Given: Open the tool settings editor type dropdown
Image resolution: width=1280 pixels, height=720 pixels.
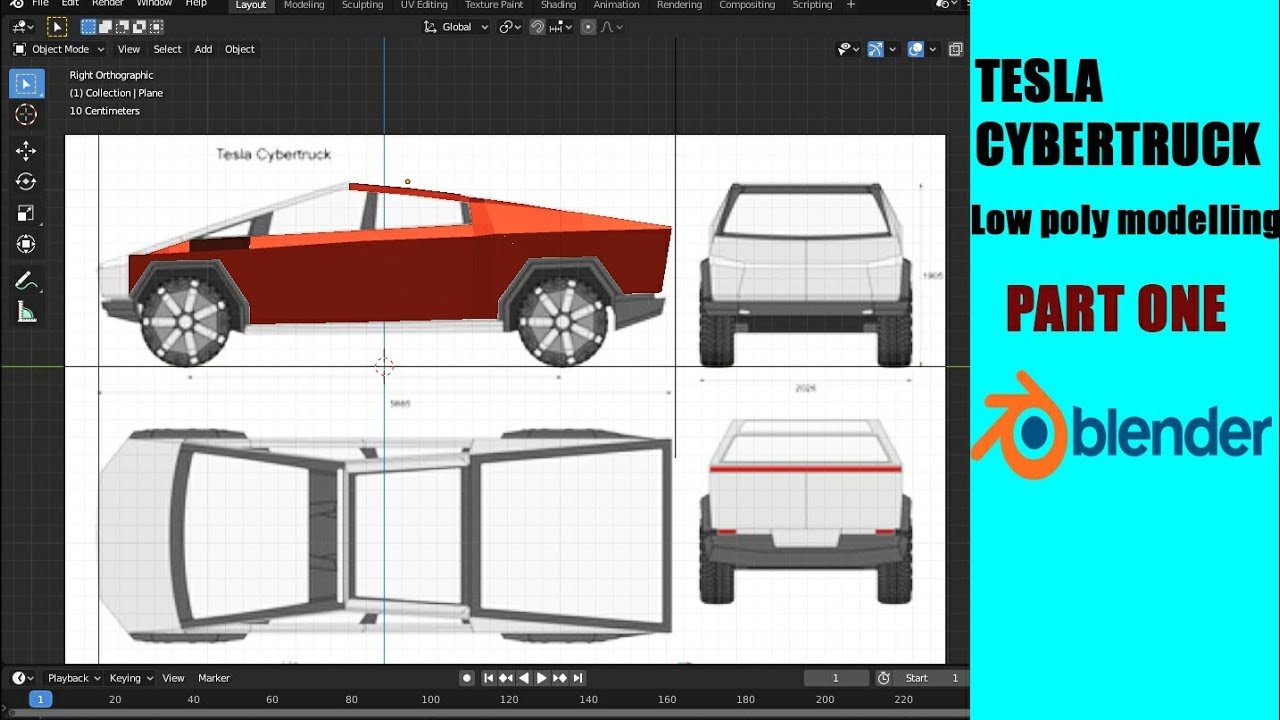Looking at the screenshot, I should point(23,27).
